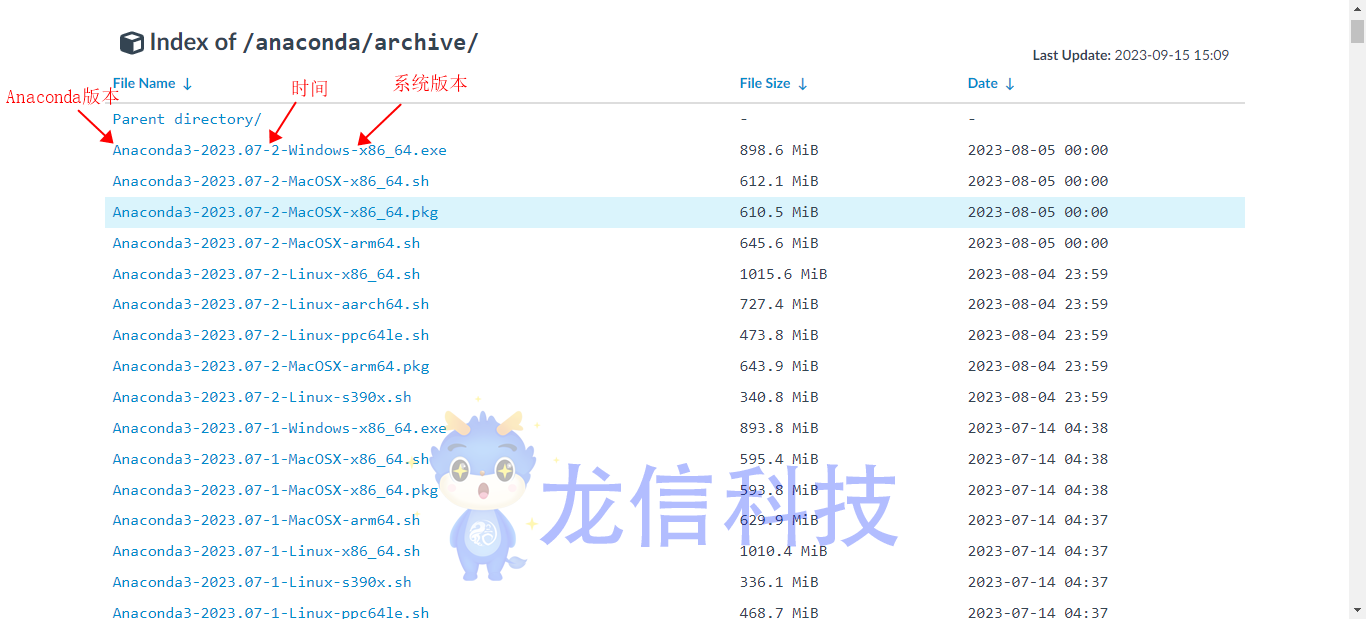This screenshot has height=619, width=1366.
Task: Download Anaconda3-2023.07-2-Linux-s390x.sh
Action: point(262,397)
